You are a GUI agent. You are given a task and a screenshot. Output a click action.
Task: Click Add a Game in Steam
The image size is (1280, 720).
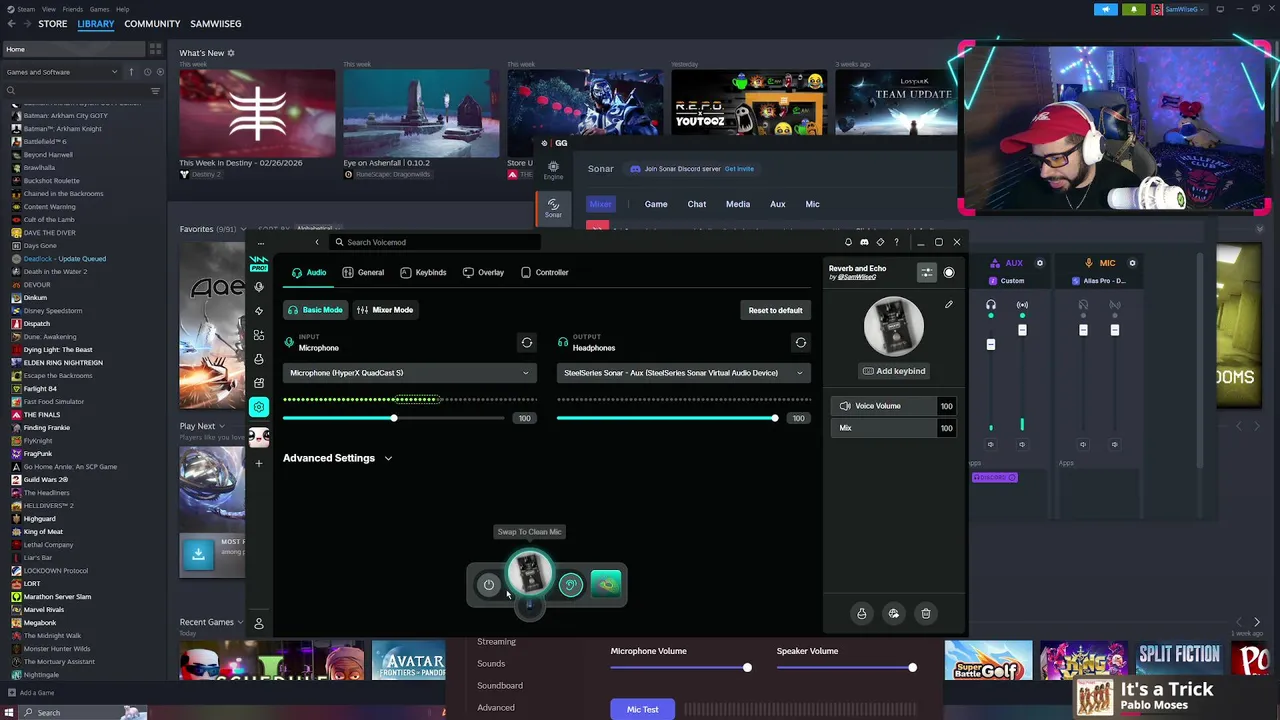click(x=30, y=693)
